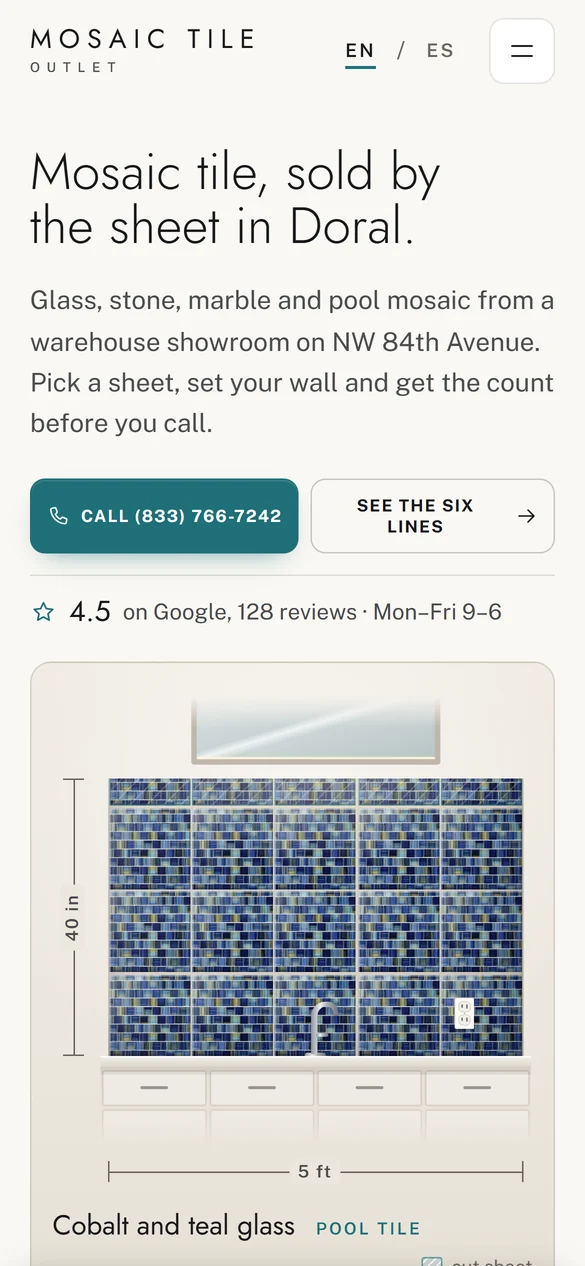Click the mirror above the tile wall

(316, 730)
